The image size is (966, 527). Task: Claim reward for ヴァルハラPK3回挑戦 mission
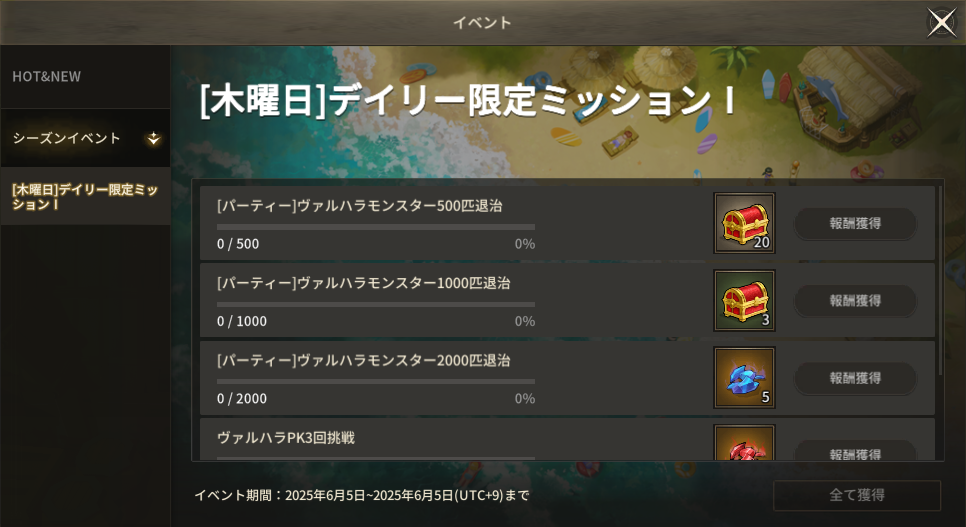tap(855, 451)
